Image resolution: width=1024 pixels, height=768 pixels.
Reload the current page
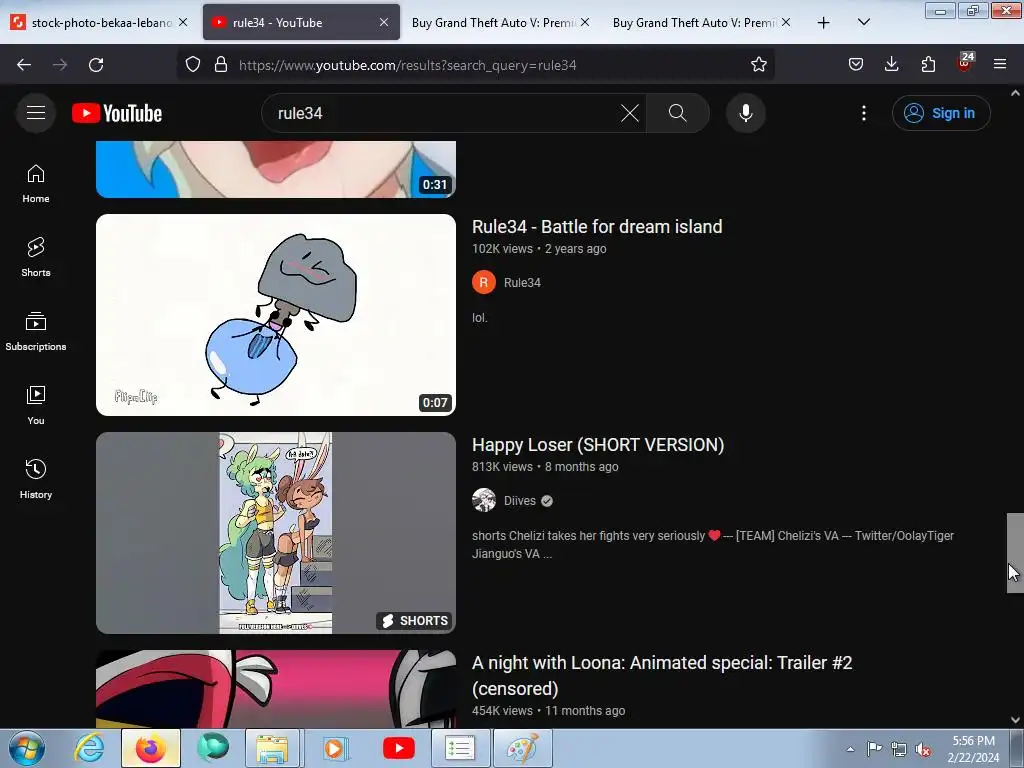click(96, 65)
